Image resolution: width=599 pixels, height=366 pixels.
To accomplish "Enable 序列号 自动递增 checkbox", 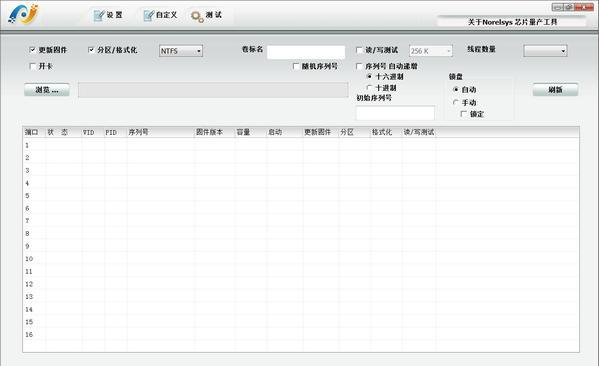I will tap(359, 66).
